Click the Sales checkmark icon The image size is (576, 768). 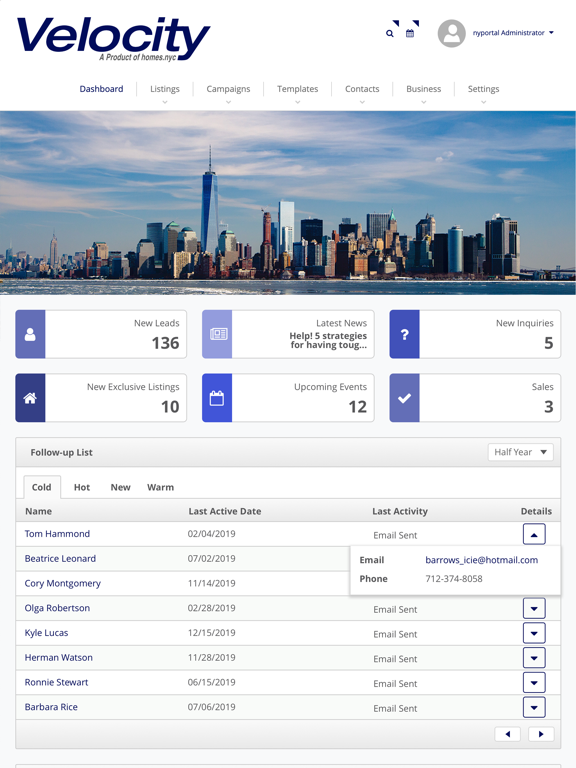pyautogui.click(x=405, y=398)
